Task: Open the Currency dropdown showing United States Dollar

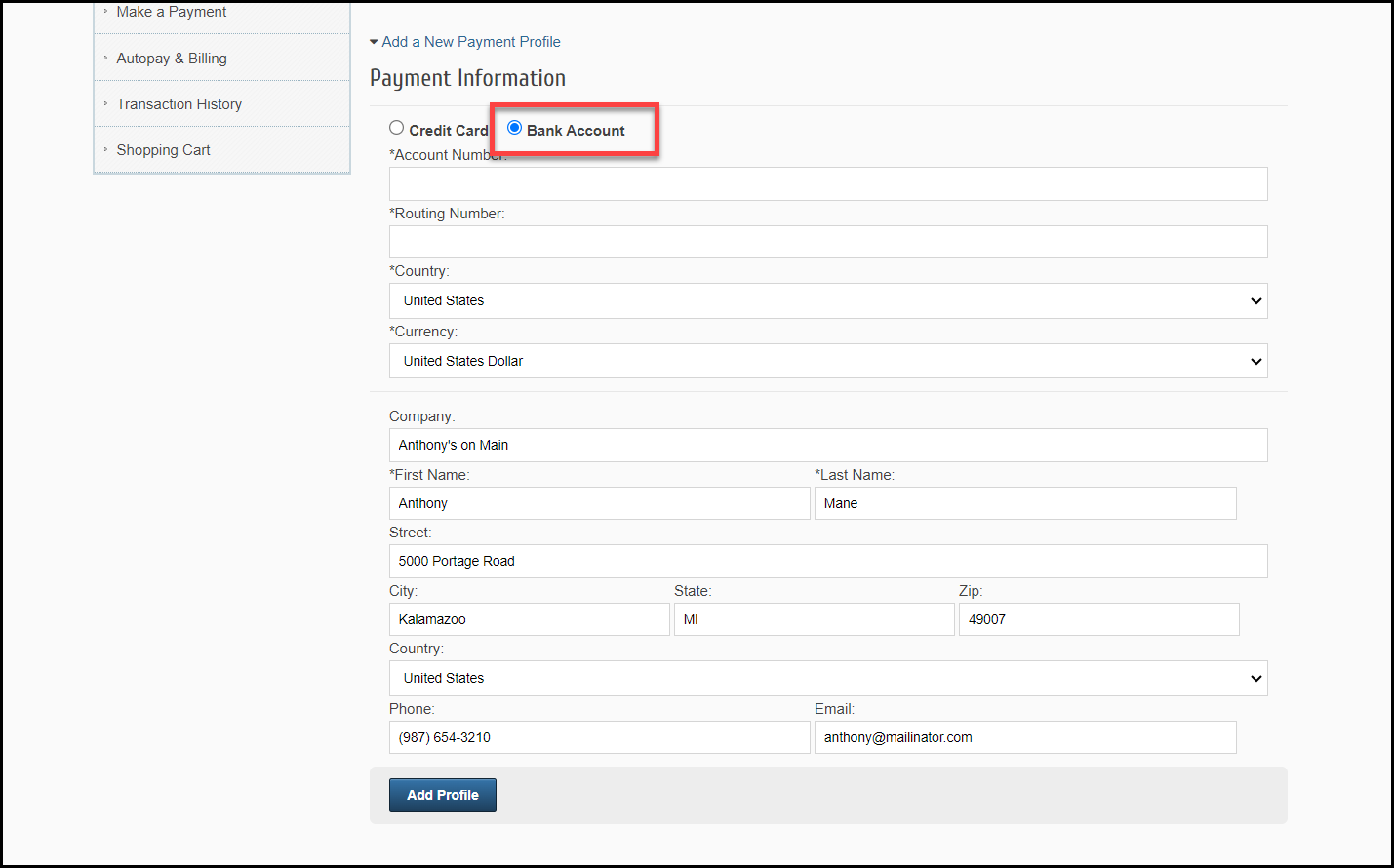Action: click(x=828, y=361)
